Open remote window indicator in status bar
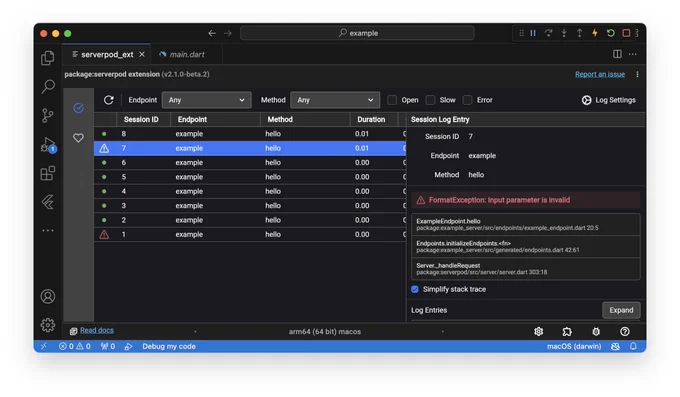 click(x=44, y=346)
